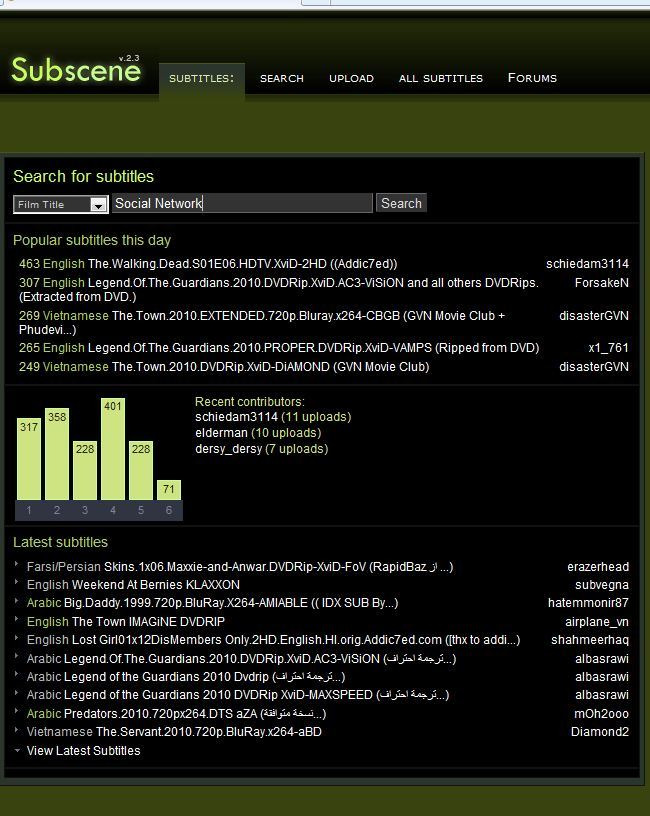Click the Search button
Viewport: 650px width, 816px height.
(401, 203)
